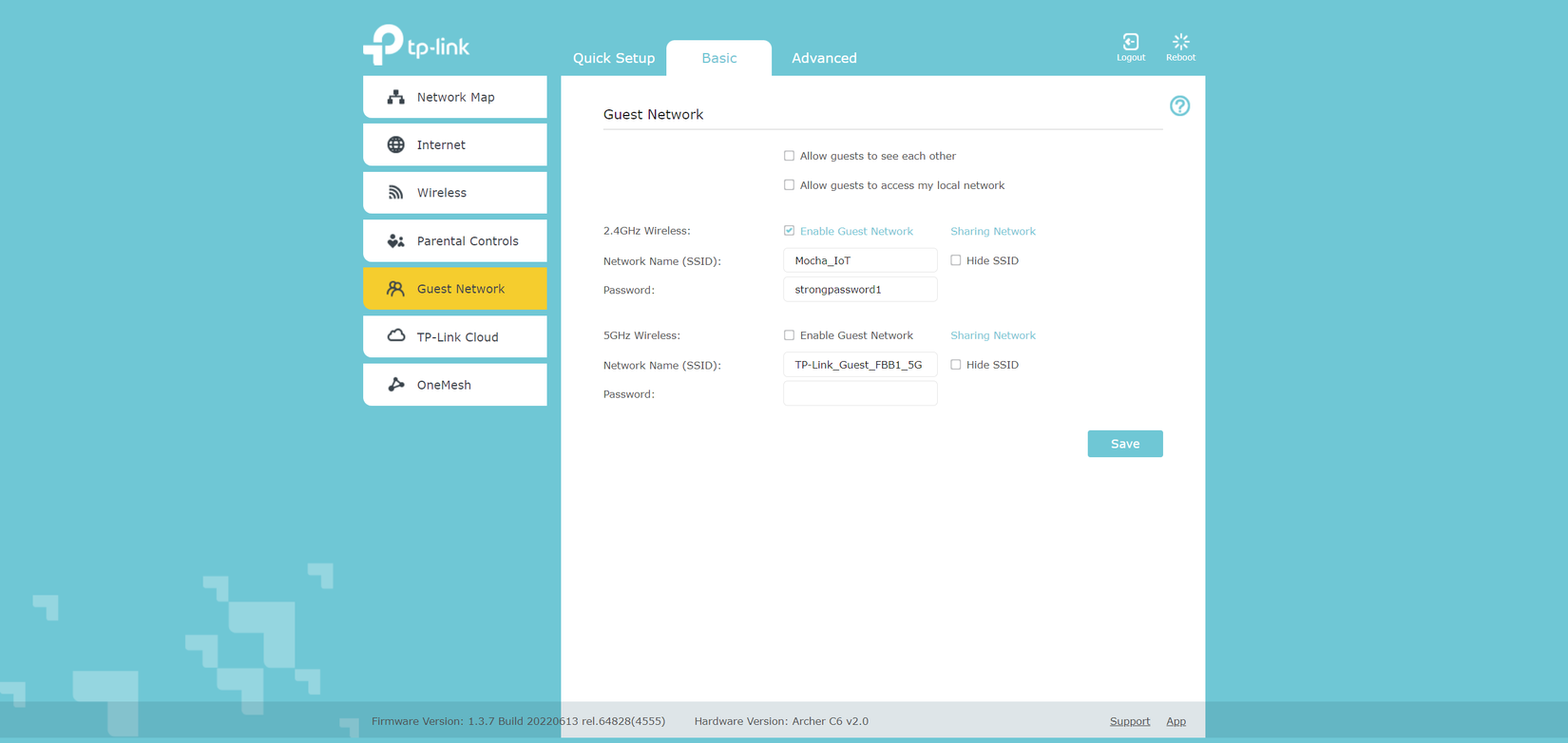Viewport: 1568px width, 743px height.
Task: Click the Hardware Version Archer C6 text
Action: click(781, 721)
